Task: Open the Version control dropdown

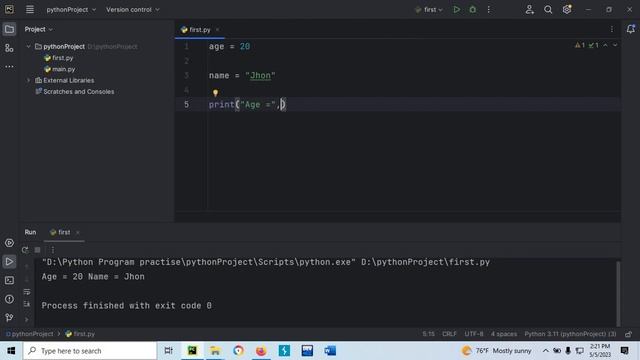Action: pos(133,9)
